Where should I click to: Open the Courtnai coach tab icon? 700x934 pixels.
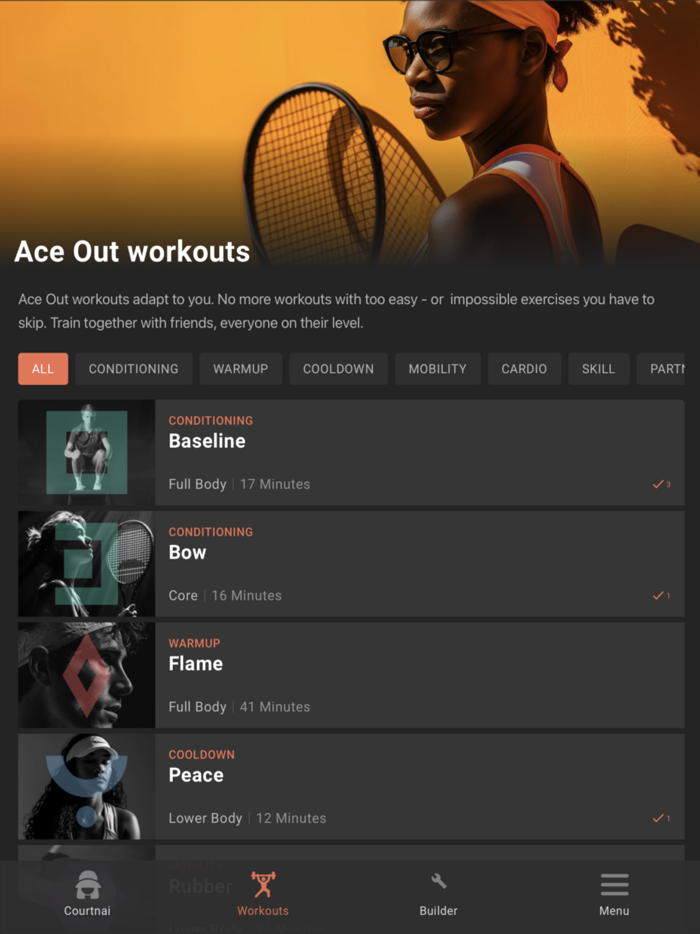click(x=87, y=884)
